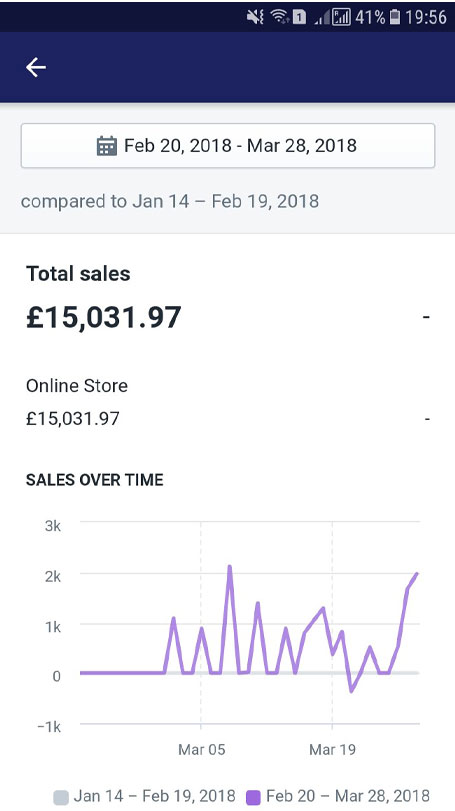Tap the highest peak on sales line
The image size is (455, 811).
coord(230,567)
